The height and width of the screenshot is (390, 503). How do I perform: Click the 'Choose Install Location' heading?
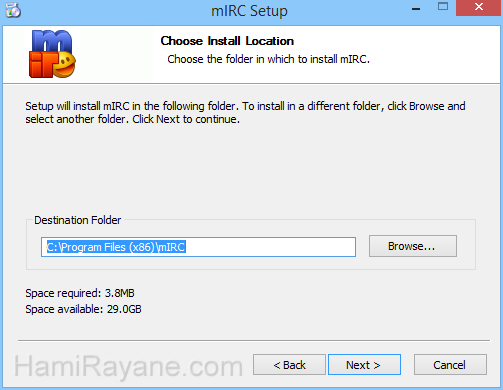(x=227, y=41)
